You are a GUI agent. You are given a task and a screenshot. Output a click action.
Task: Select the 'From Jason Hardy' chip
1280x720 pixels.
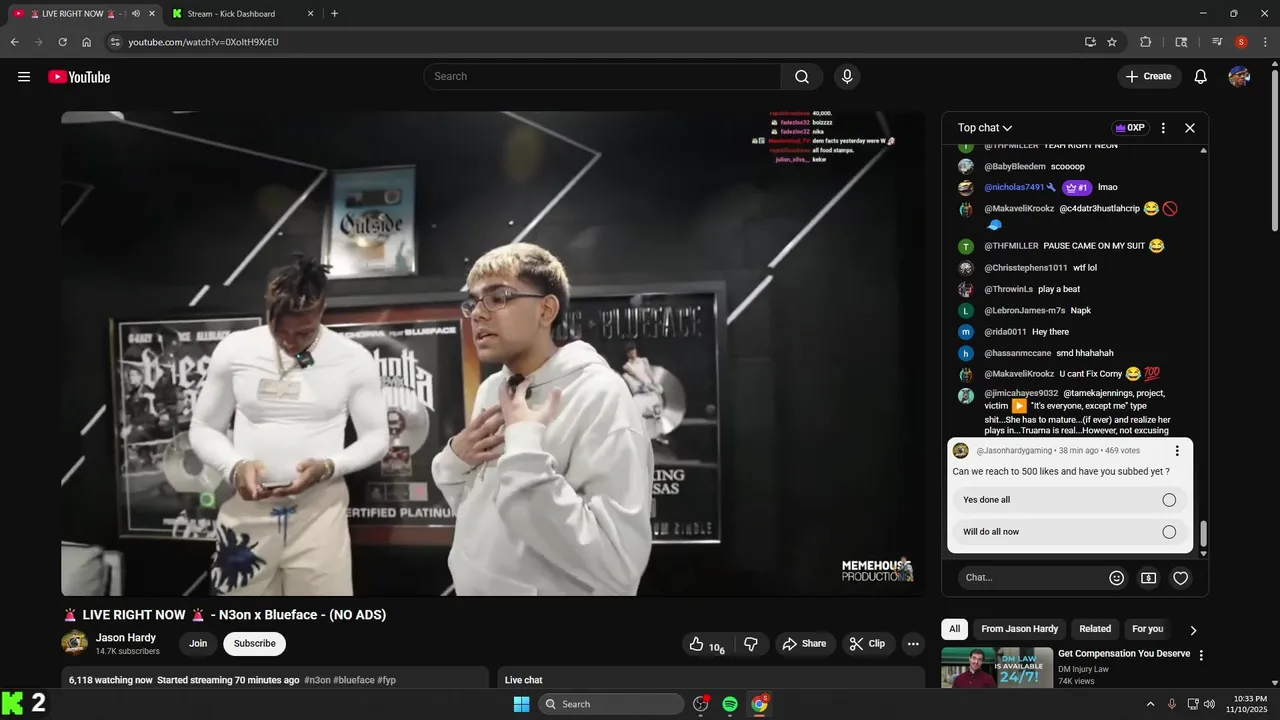(1019, 629)
